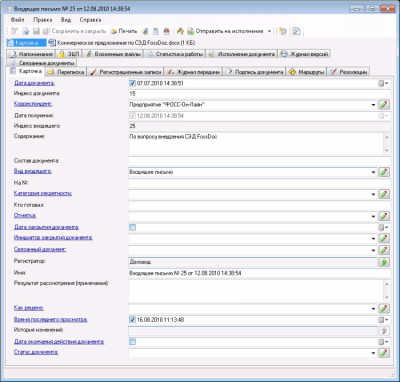Click the grey icon in История изменений row
The height and width of the screenshot is (382, 400).
(384, 331)
